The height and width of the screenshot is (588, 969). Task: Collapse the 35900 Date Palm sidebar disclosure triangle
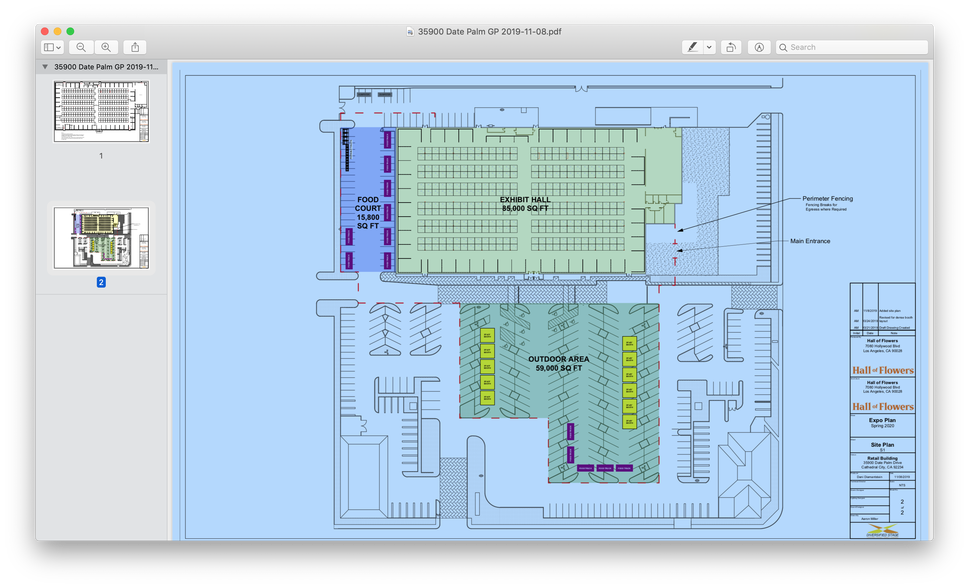tap(45, 67)
